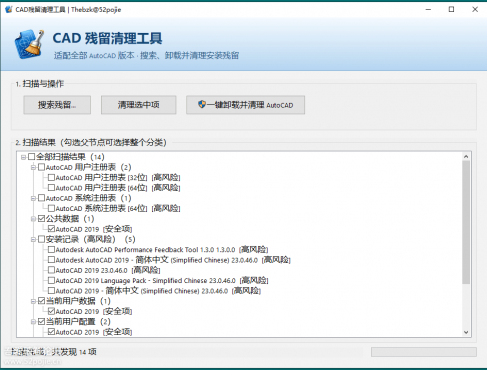Check AutoCAD 用户注册表 [64位] checkbox
Image resolution: width=487 pixels, height=370 pixels.
tap(51, 188)
